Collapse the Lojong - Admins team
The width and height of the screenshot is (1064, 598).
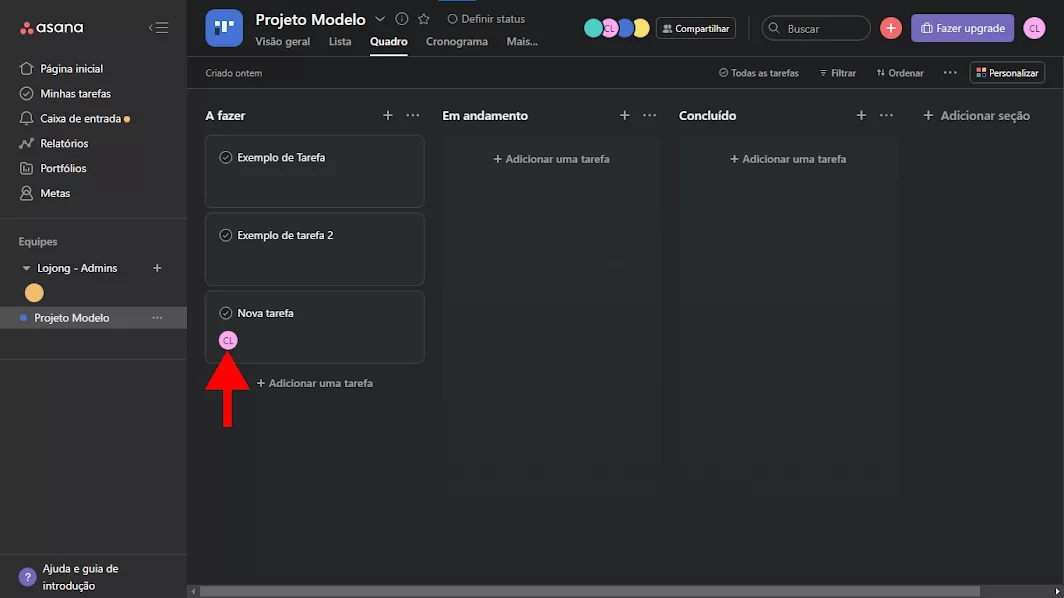click(x=26, y=268)
